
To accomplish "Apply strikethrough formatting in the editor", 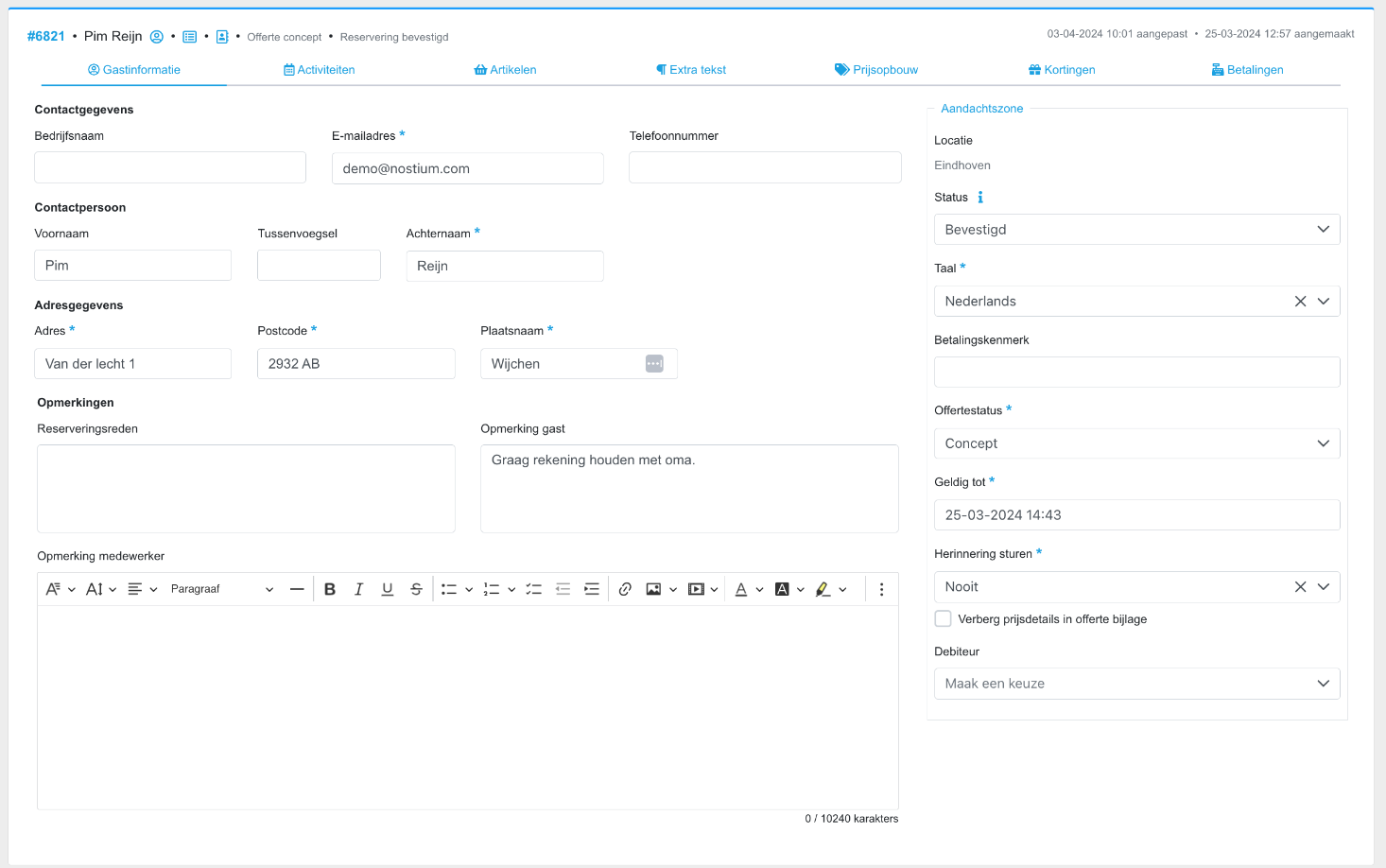I will (x=416, y=589).
